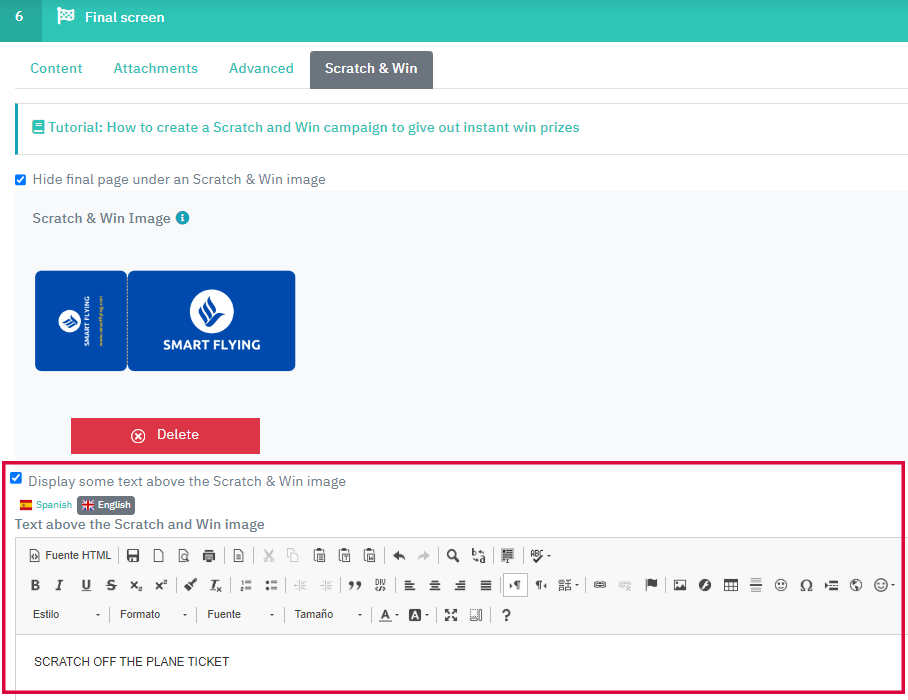Insert a Page Break
The image size is (908, 700).
pos(832,585)
